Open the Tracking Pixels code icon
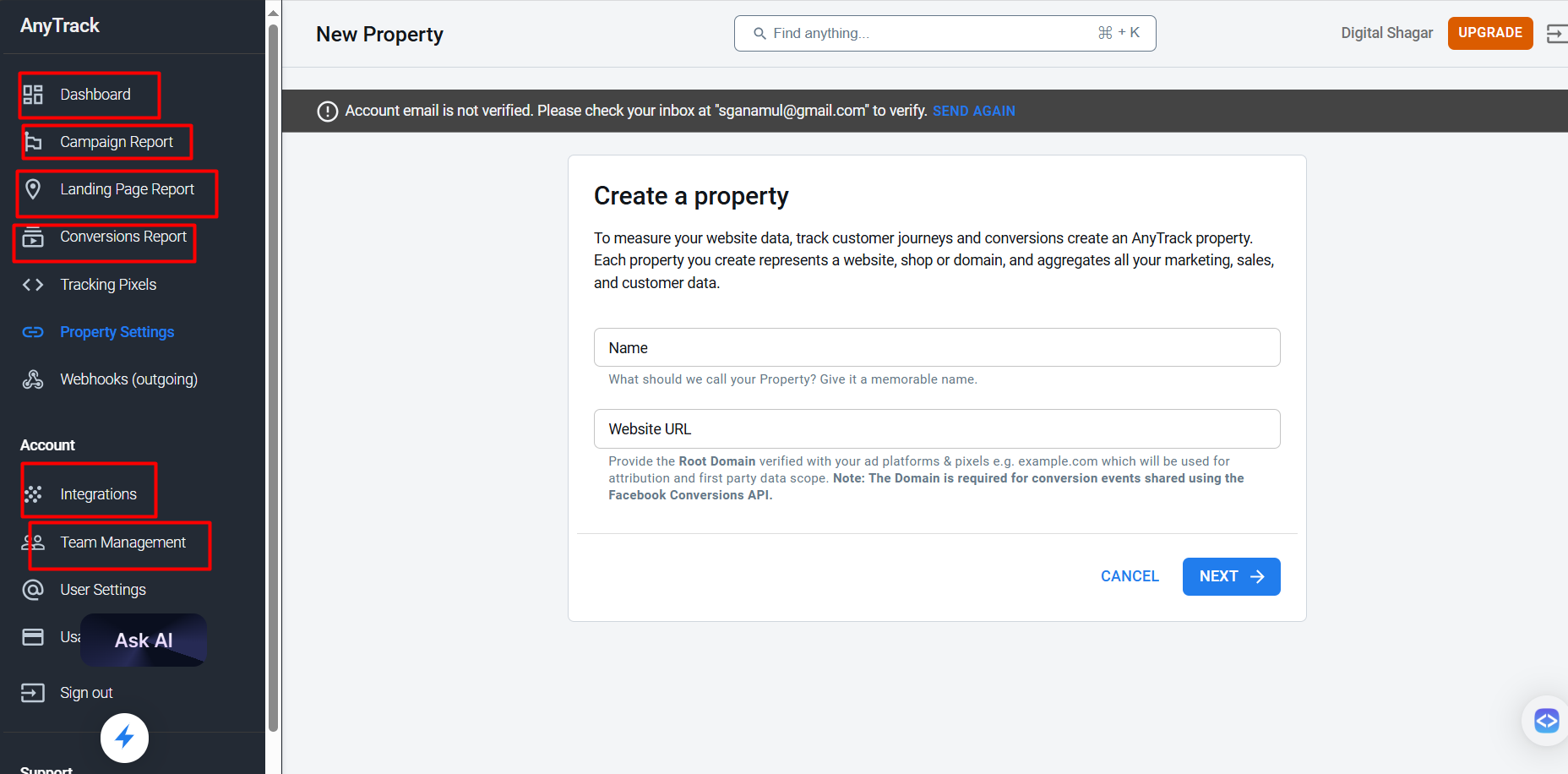The height and width of the screenshot is (774, 1568). click(33, 285)
